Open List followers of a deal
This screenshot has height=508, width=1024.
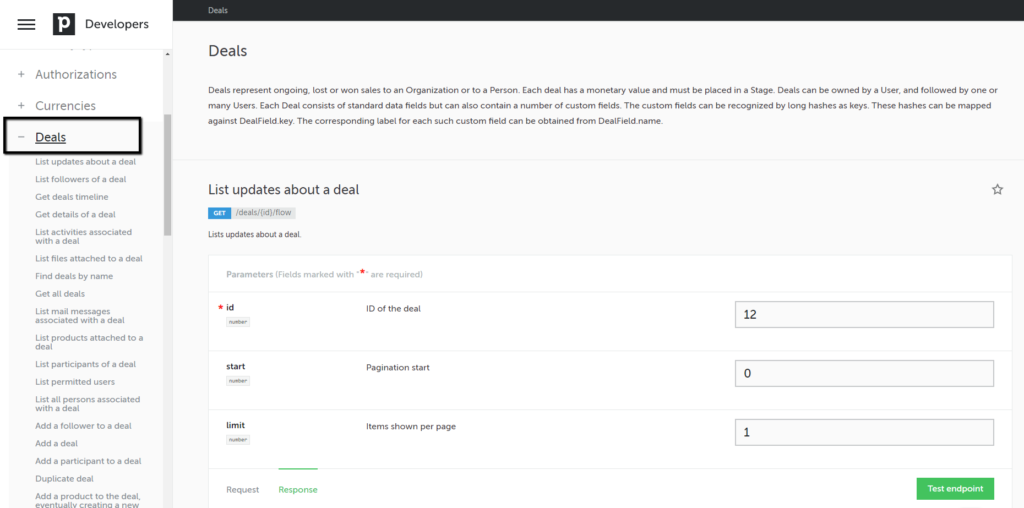[81, 179]
